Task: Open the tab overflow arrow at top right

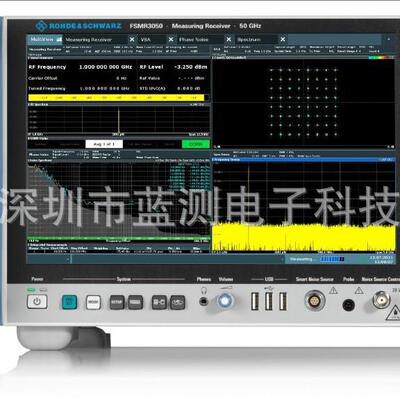Action: (388, 39)
